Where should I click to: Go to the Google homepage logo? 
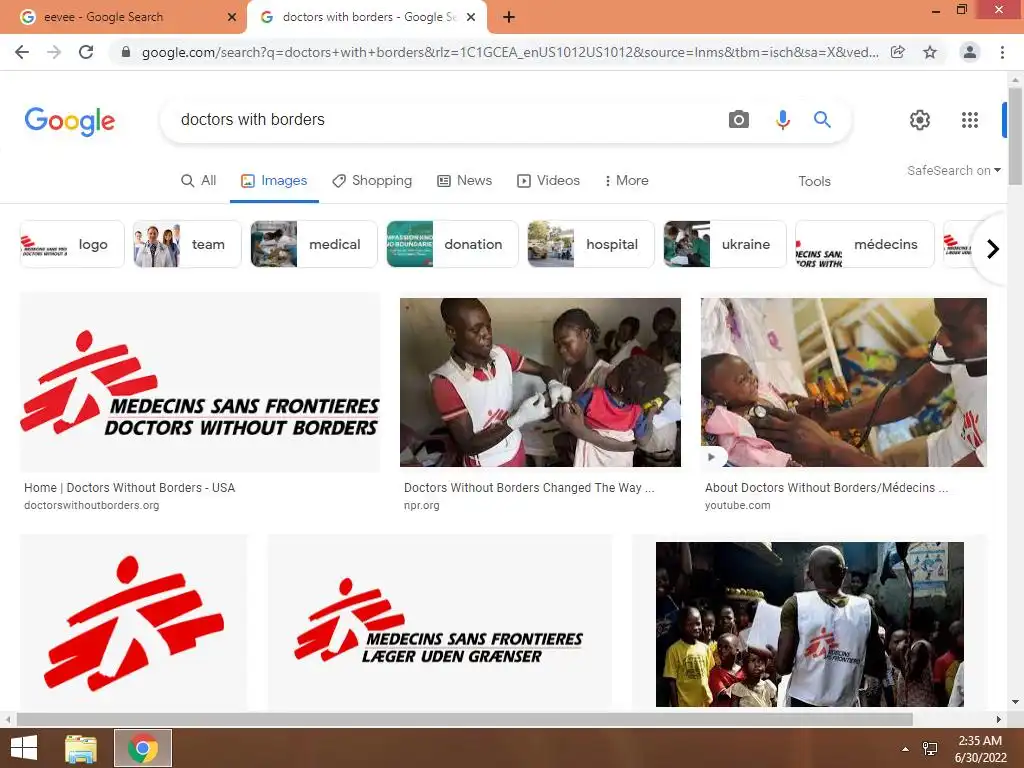(70, 121)
